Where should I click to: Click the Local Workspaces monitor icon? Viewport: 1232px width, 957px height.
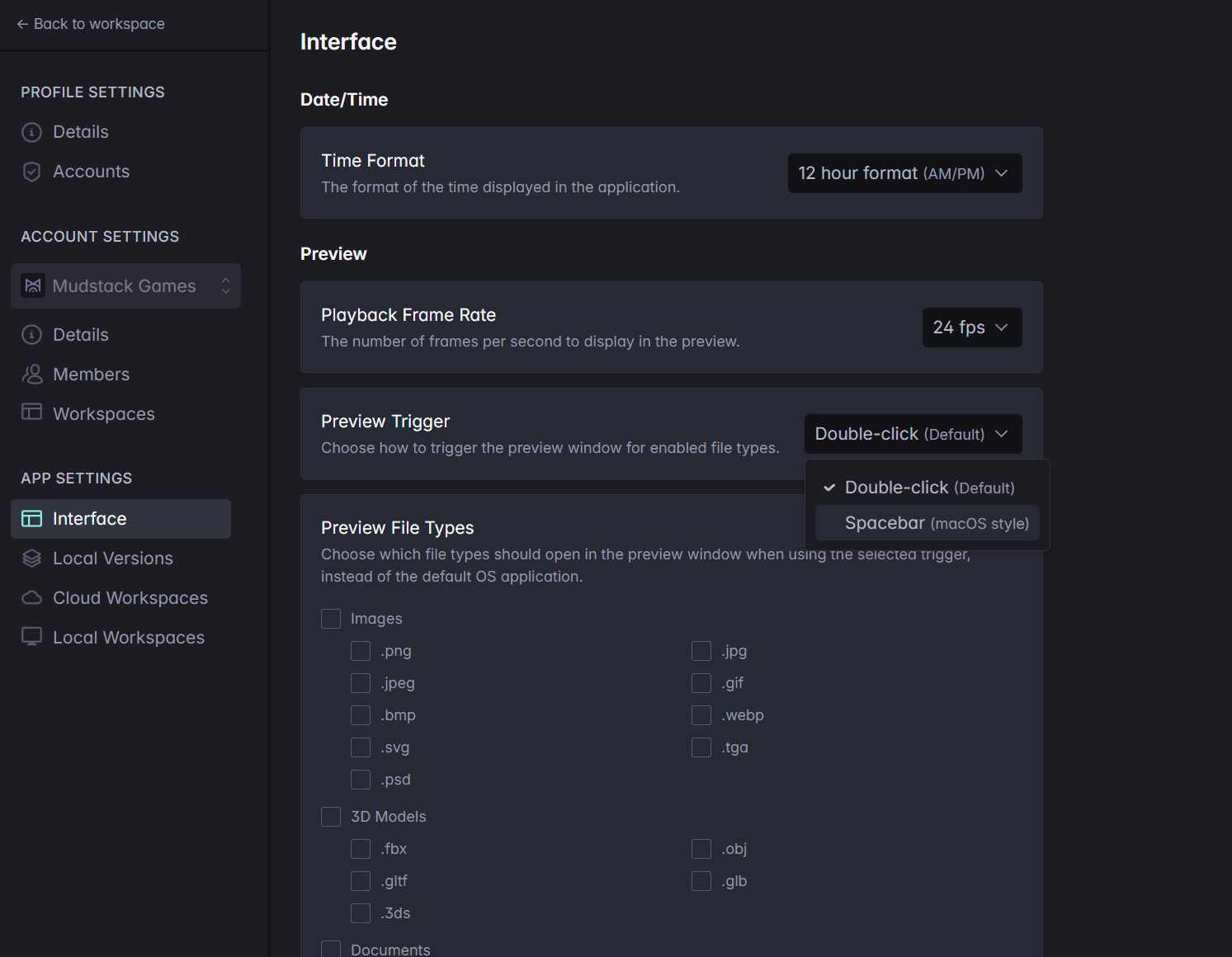click(x=31, y=637)
